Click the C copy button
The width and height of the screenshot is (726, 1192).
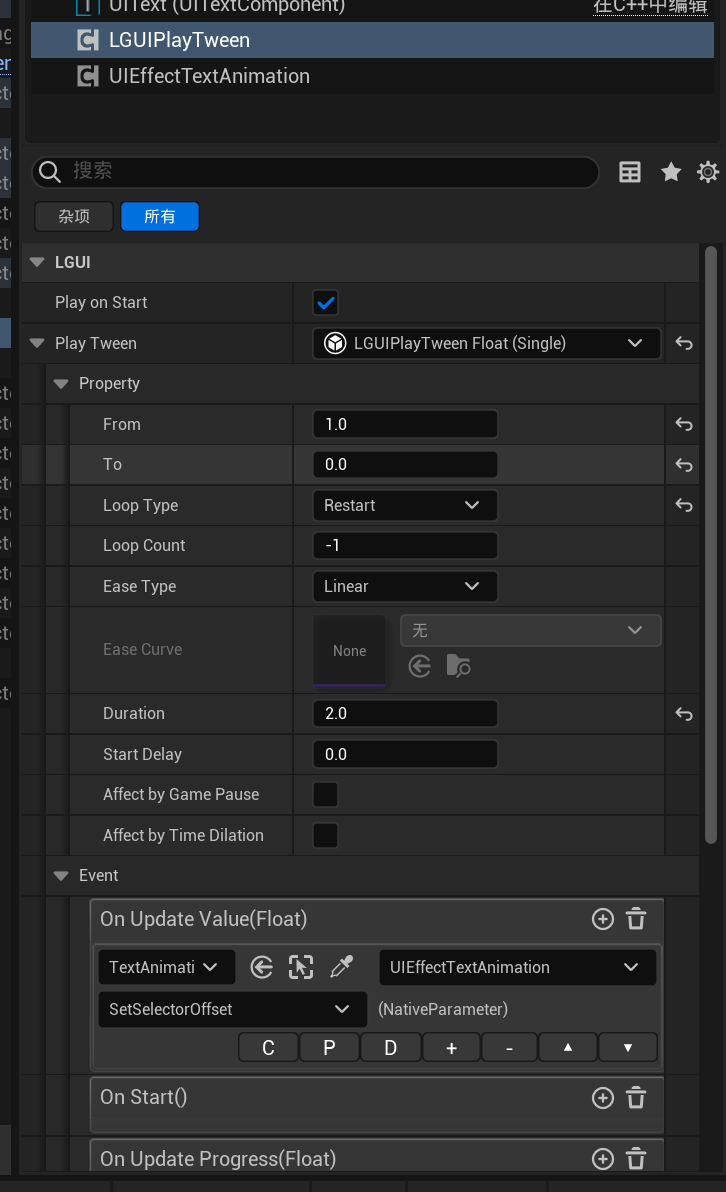point(268,1048)
